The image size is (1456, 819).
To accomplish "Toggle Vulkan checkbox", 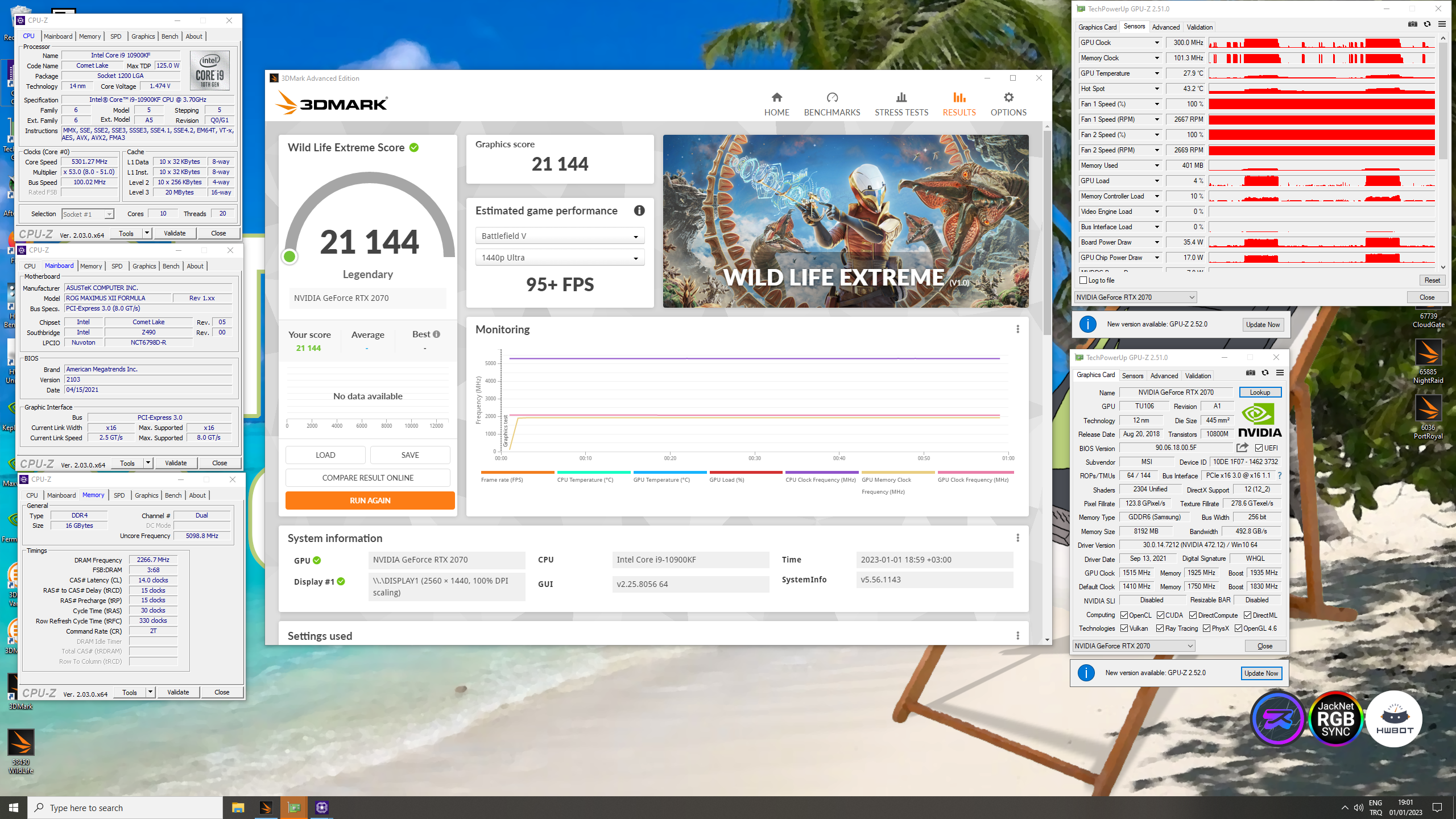I will click(1124, 628).
